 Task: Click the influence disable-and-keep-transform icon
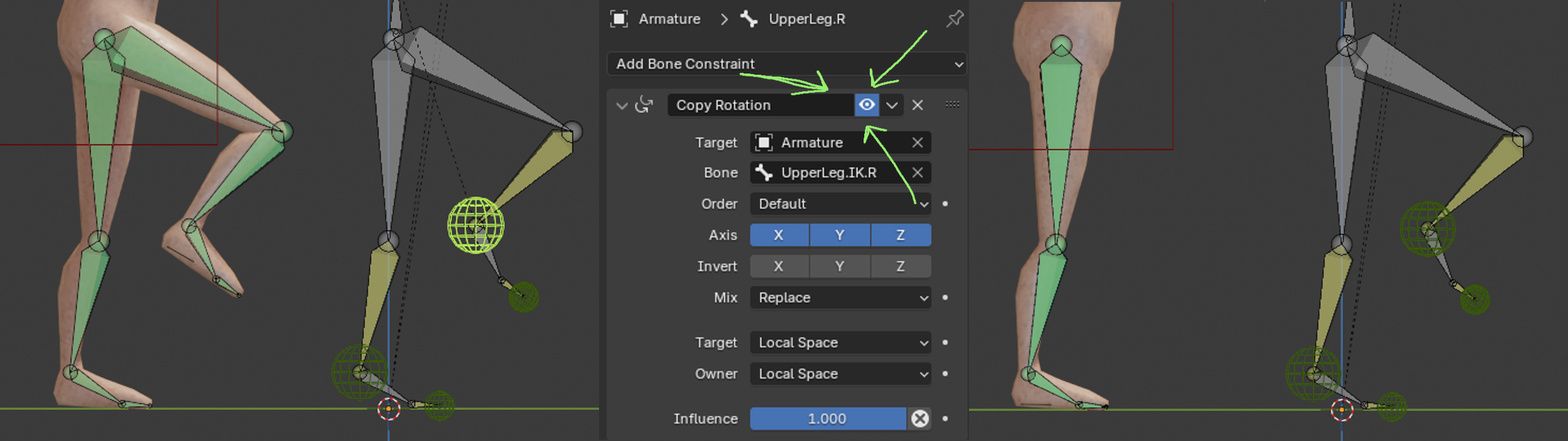pos(919,418)
